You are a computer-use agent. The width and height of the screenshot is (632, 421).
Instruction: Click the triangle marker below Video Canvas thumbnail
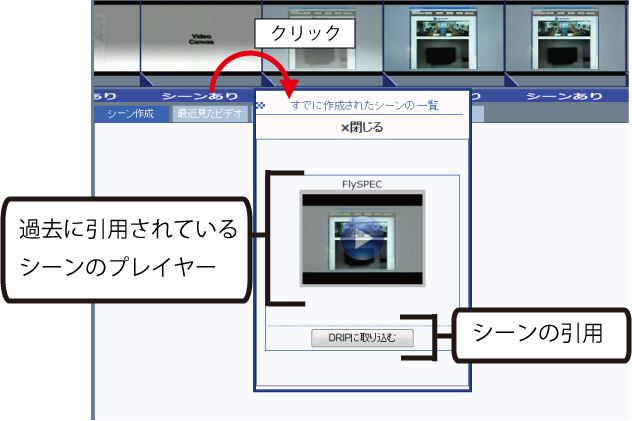[x=148, y=80]
